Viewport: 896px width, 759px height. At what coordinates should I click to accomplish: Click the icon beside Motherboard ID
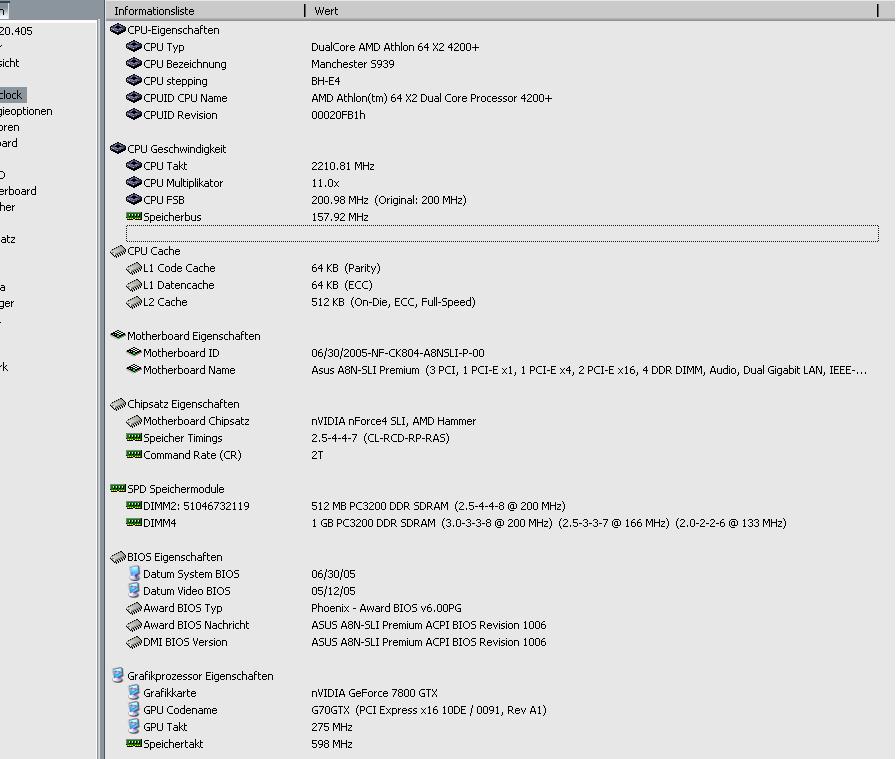tap(134, 352)
